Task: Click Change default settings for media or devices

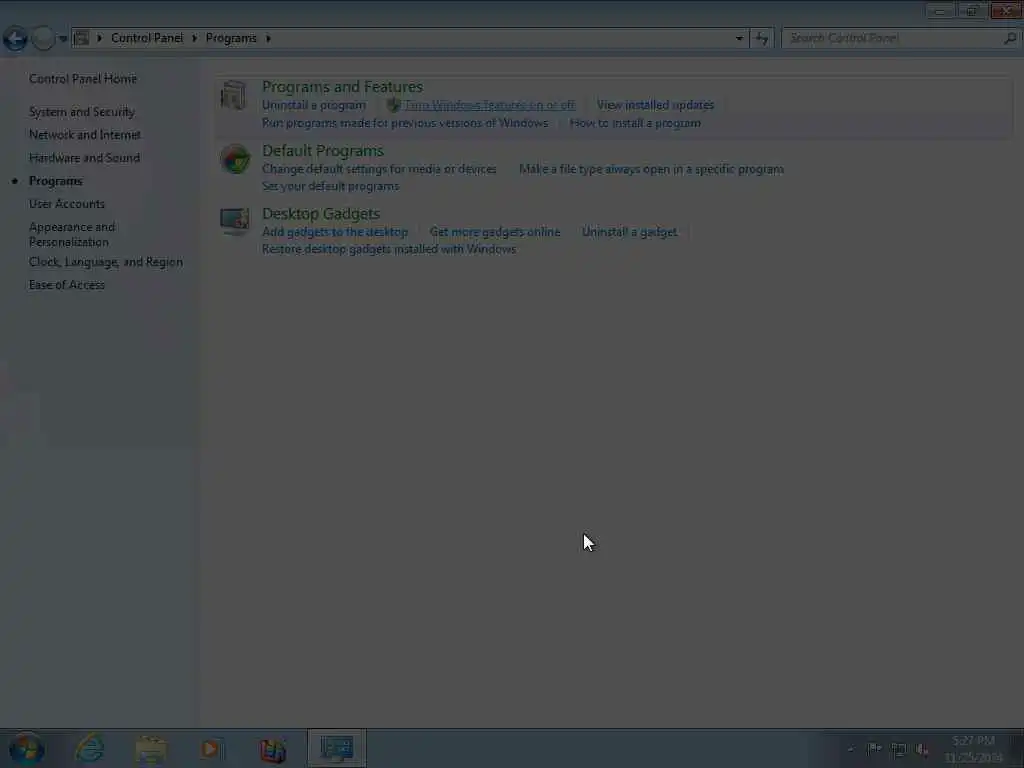Action: point(379,169)
